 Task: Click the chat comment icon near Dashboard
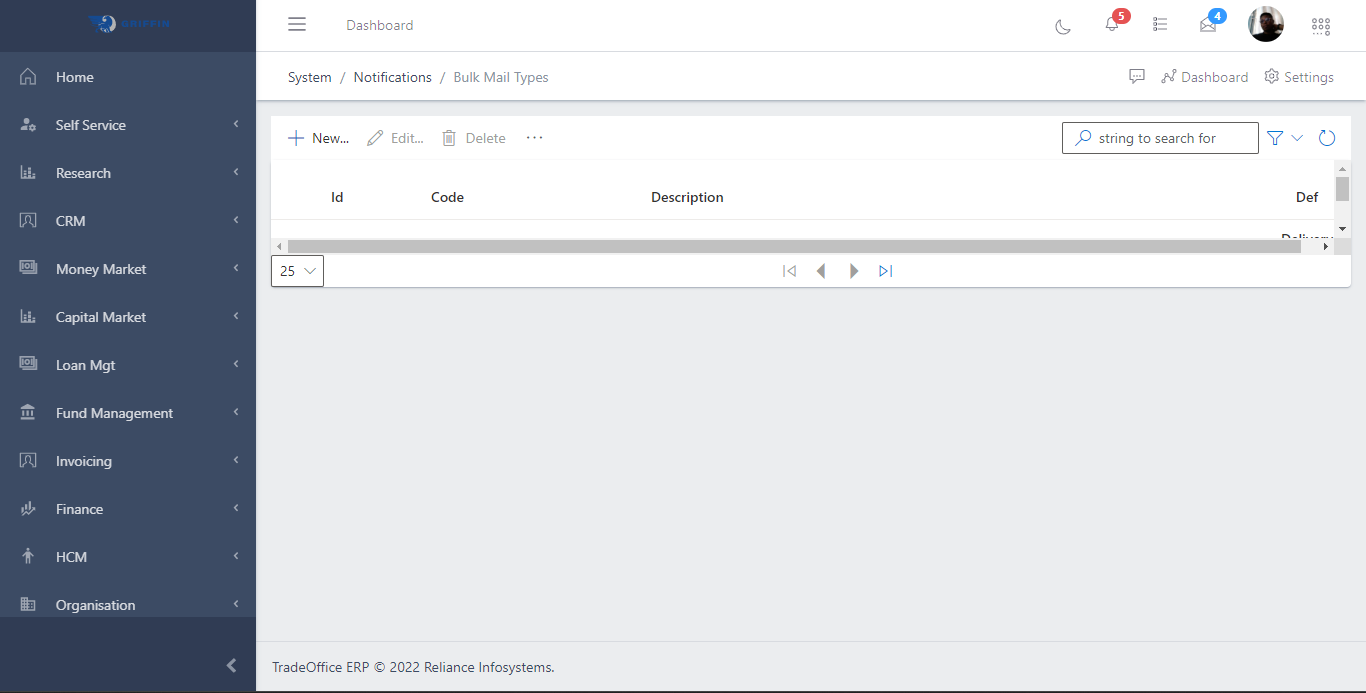pos(1137,77)
